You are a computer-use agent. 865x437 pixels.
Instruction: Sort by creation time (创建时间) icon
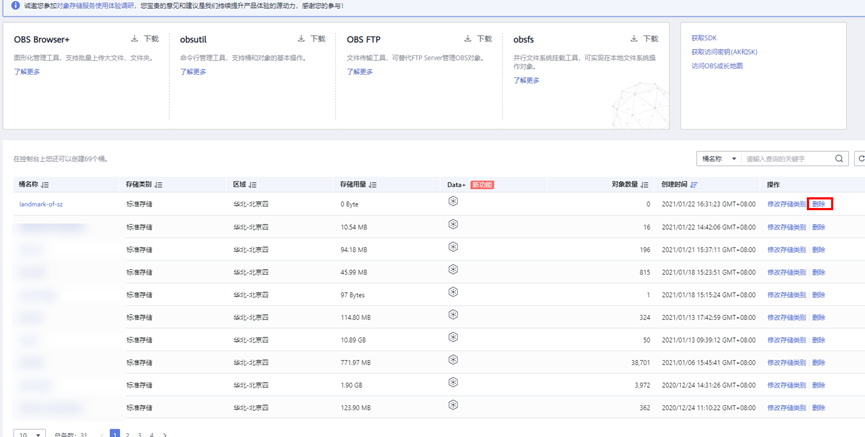coord(693,185)
